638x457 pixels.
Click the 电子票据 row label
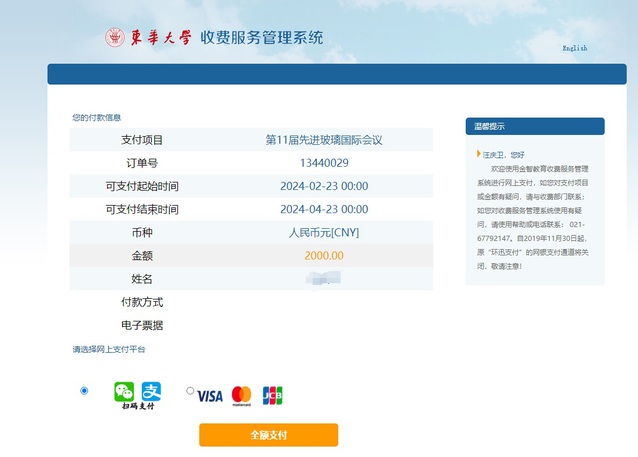pos(142,325)
